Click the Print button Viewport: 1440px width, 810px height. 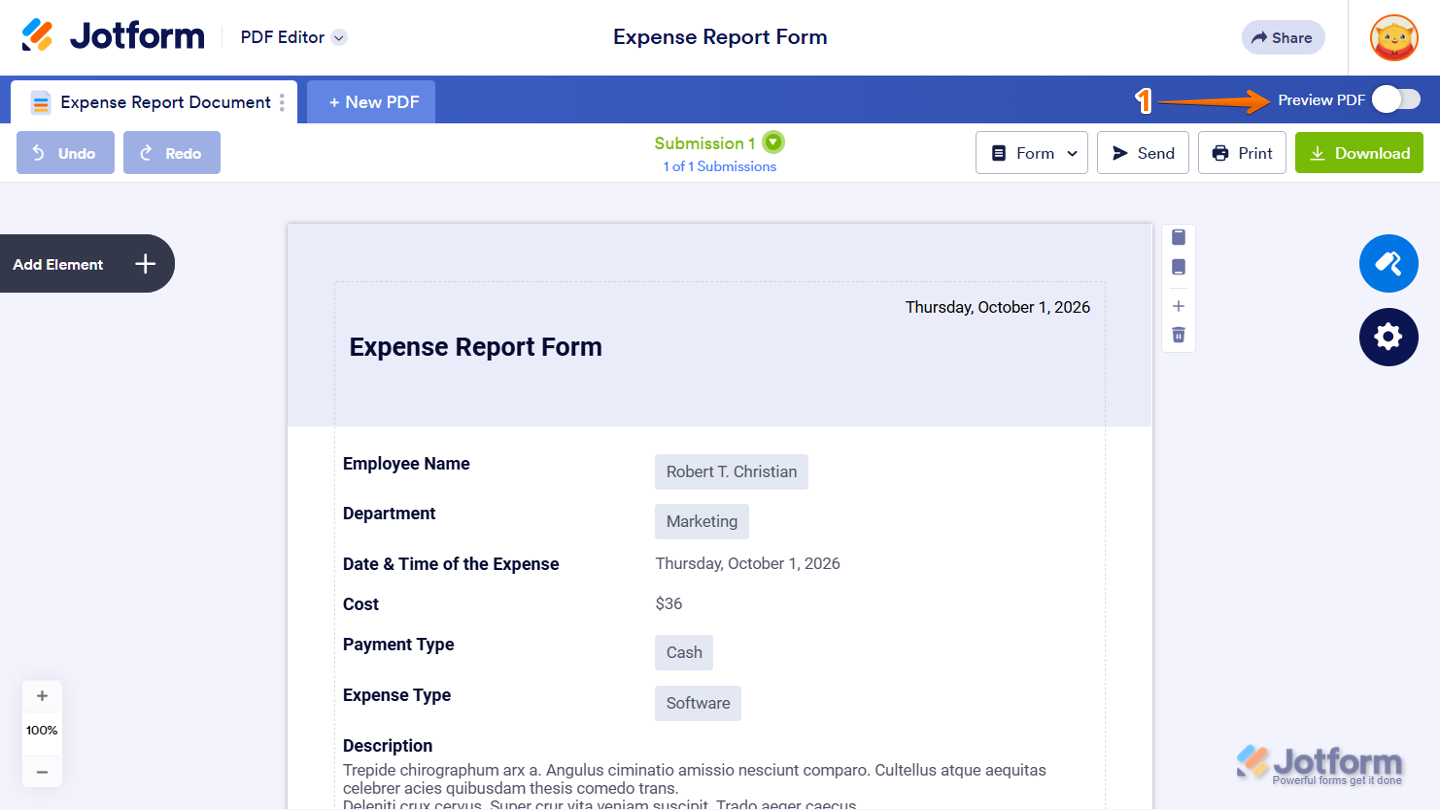click(x=1242, y=153)
